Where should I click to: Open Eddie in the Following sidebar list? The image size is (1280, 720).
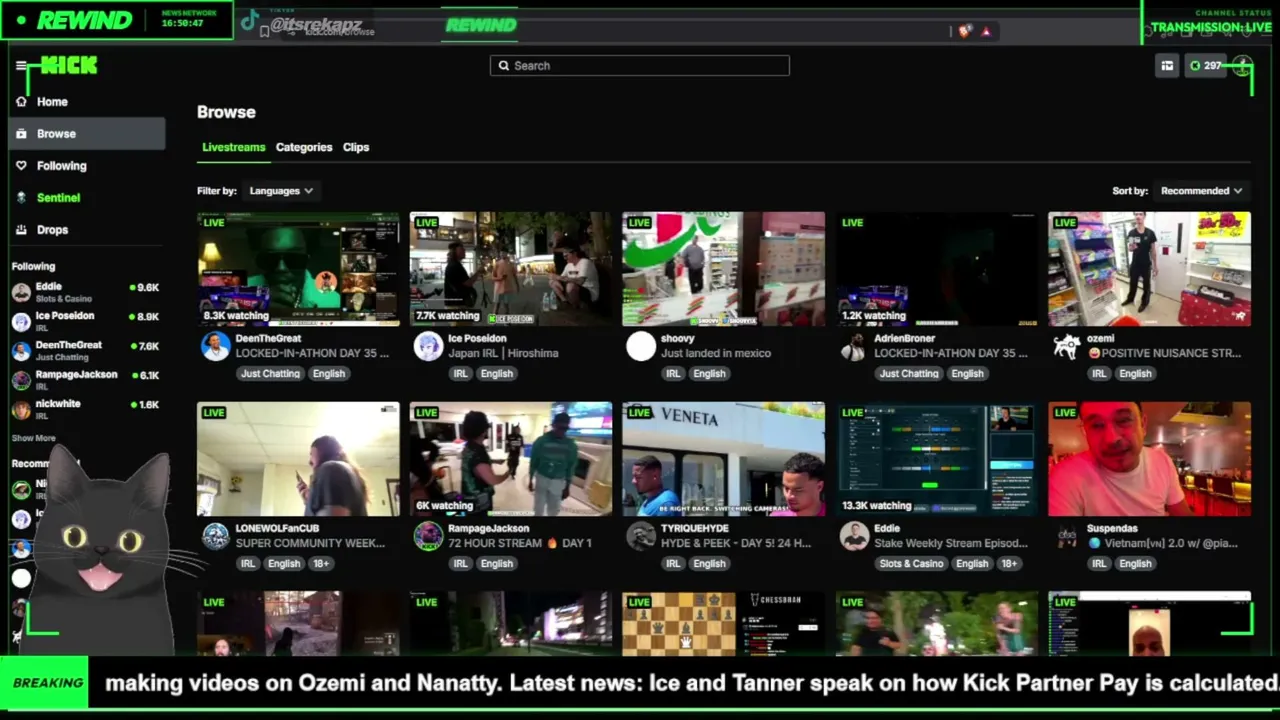[x=86, y=292]
